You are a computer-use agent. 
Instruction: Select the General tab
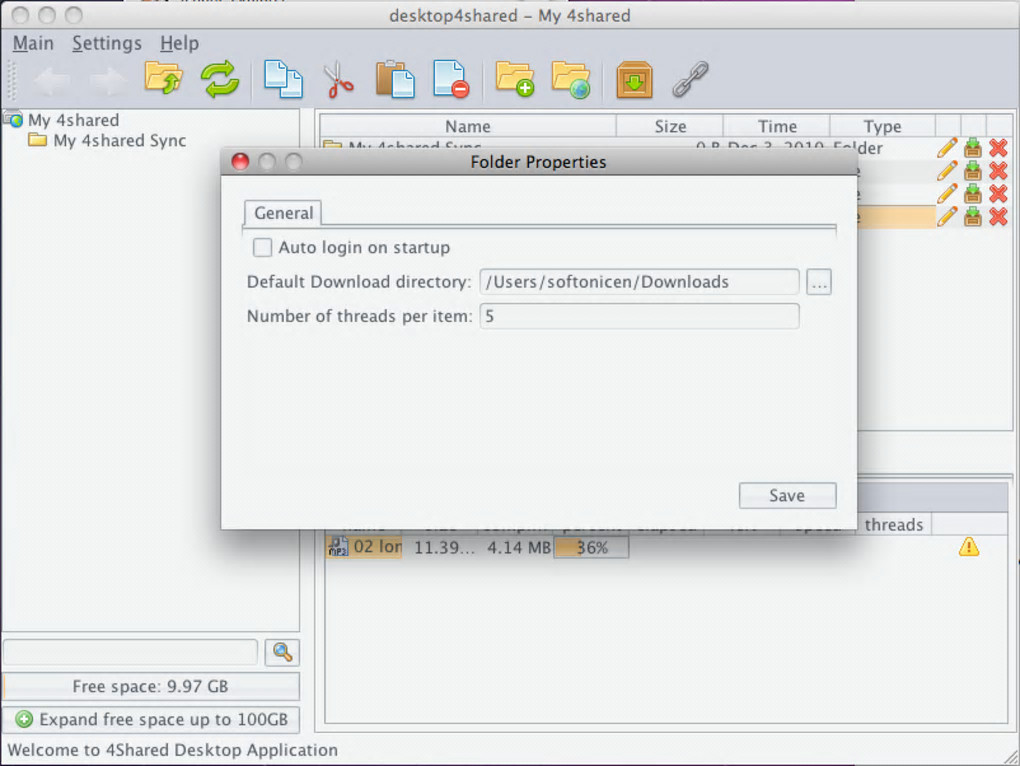click(x=283, y=213)
